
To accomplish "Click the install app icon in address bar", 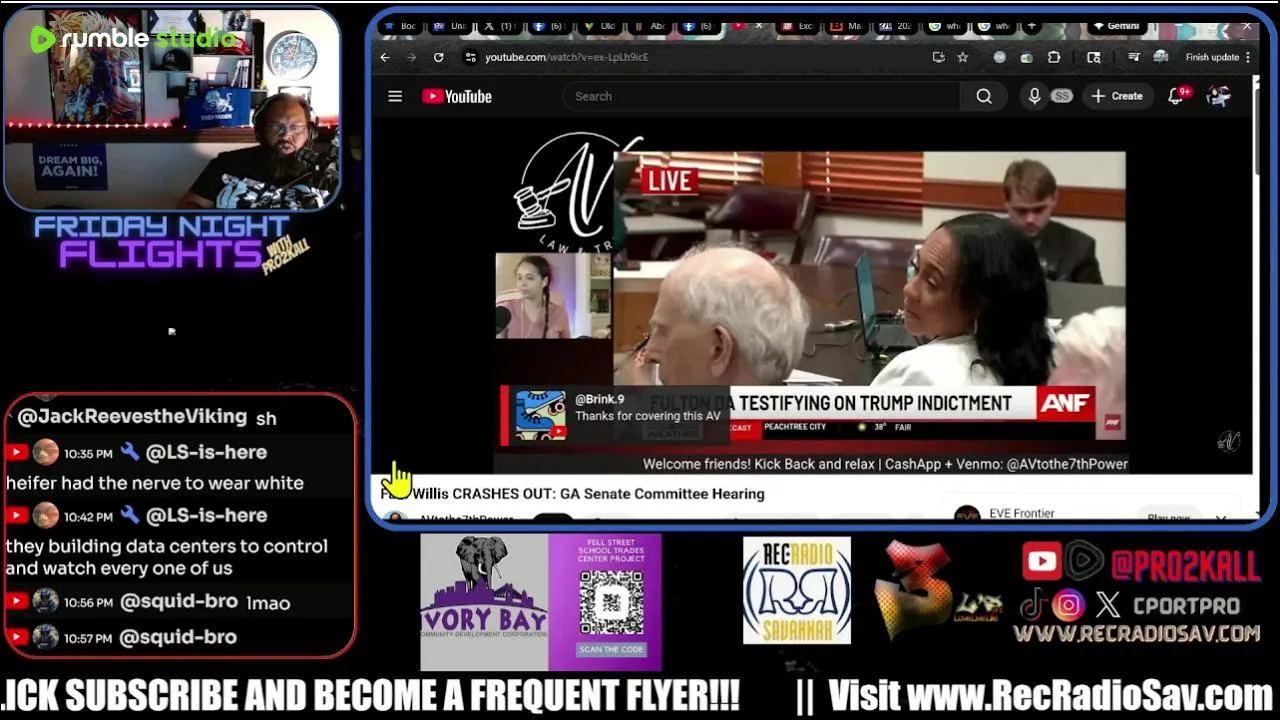I will click(x=938, y=57).
